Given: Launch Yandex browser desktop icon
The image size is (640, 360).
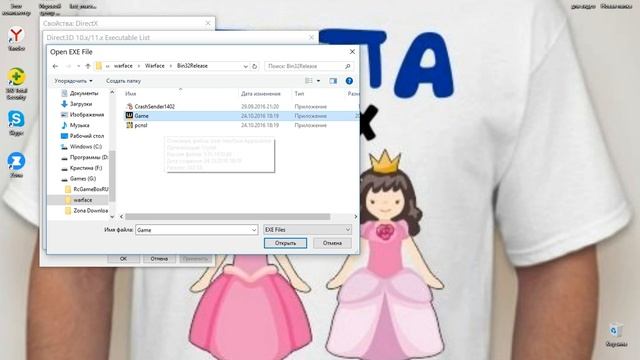Looking at the screenshot, I should pos(16,39).
